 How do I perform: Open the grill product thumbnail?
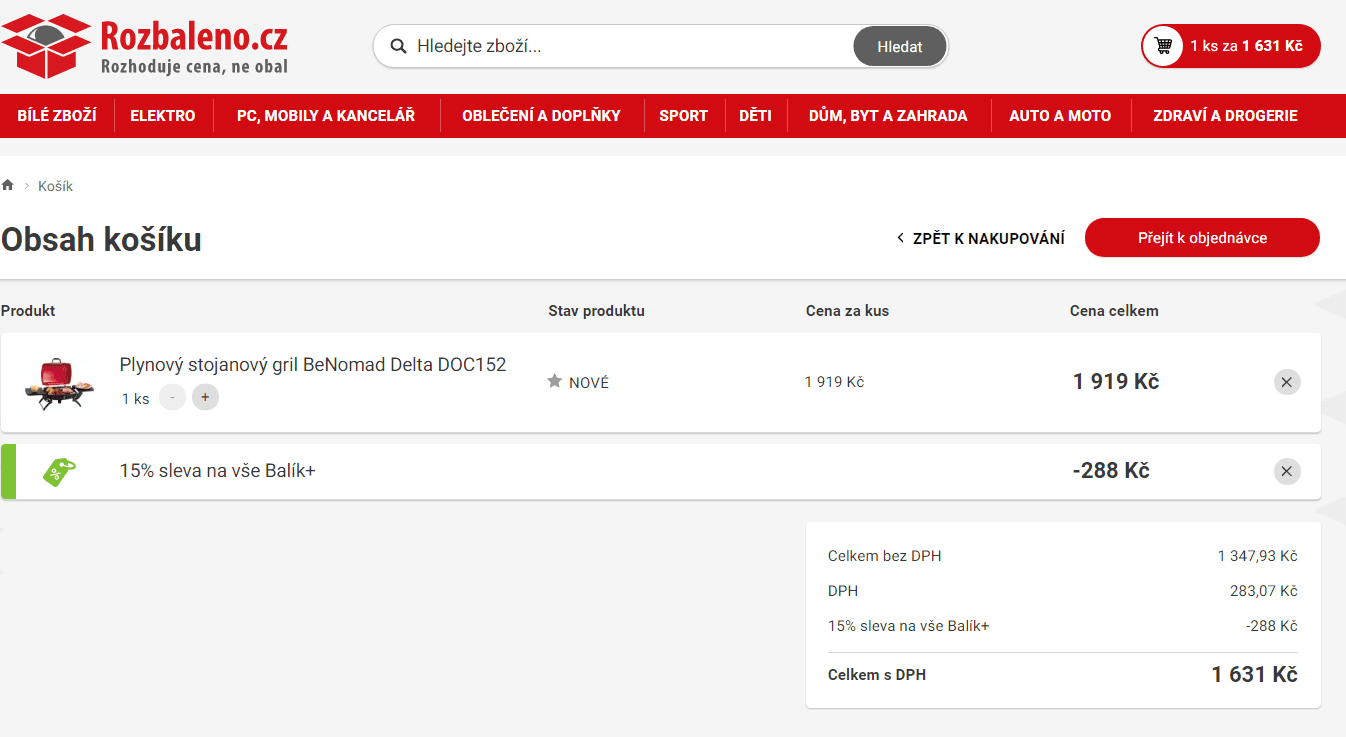pyautogui.click(x=61, y=383)
